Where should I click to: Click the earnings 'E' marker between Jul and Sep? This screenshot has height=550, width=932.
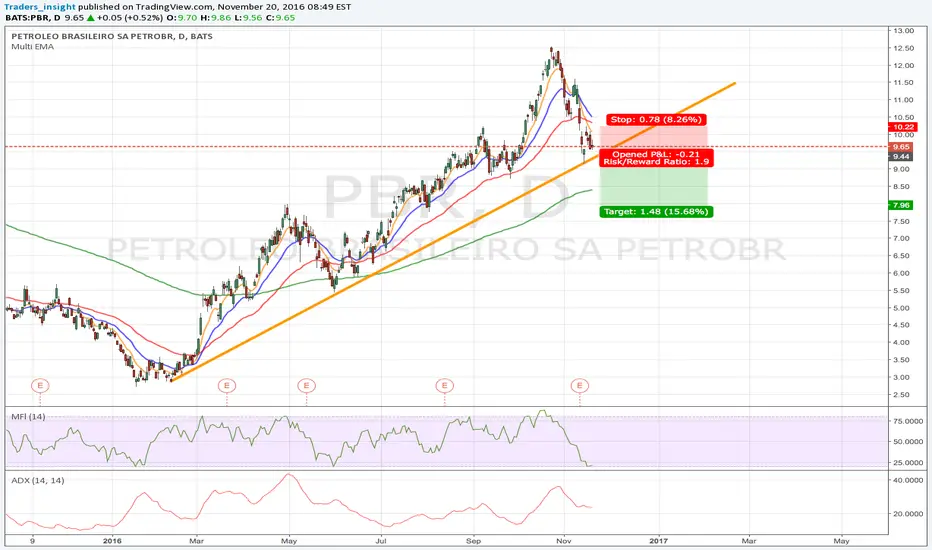click(x=444, y=385)
